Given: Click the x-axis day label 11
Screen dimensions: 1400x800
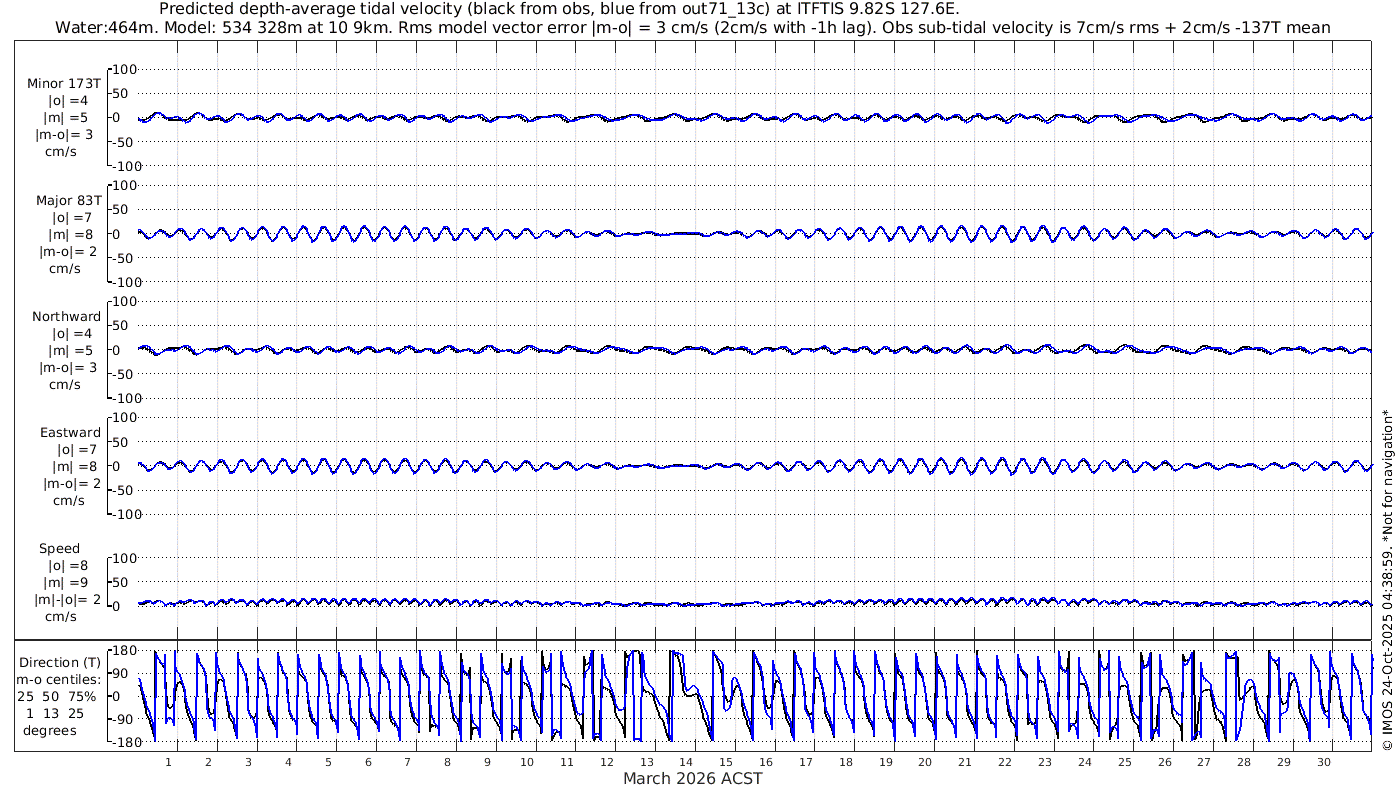Looking at the screenshot, I should coord(567,762).
